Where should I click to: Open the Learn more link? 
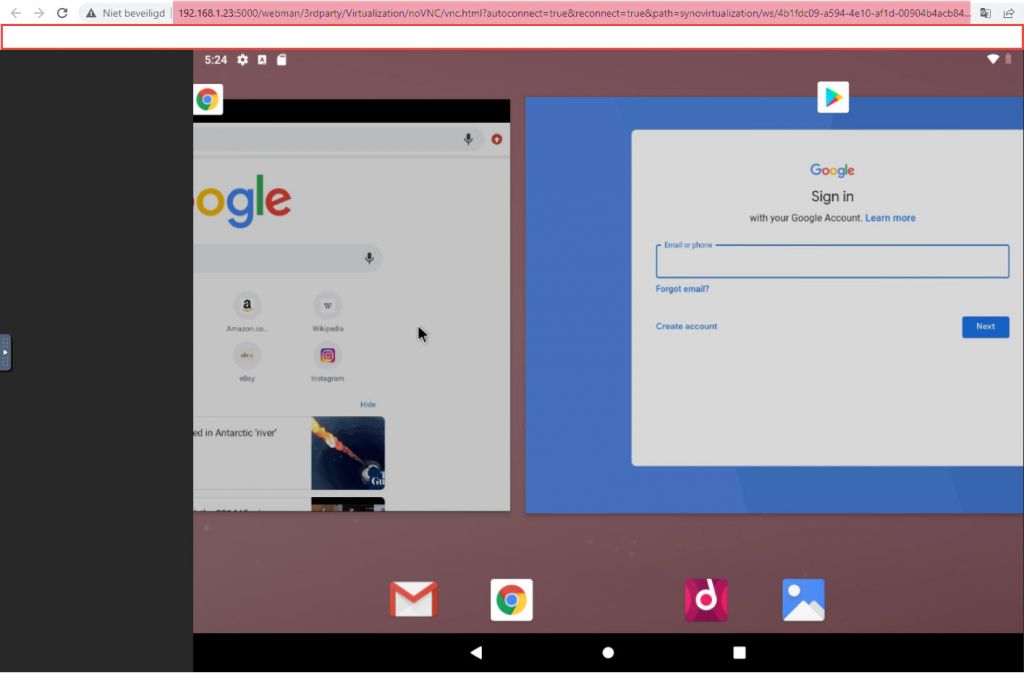[890, 218]
